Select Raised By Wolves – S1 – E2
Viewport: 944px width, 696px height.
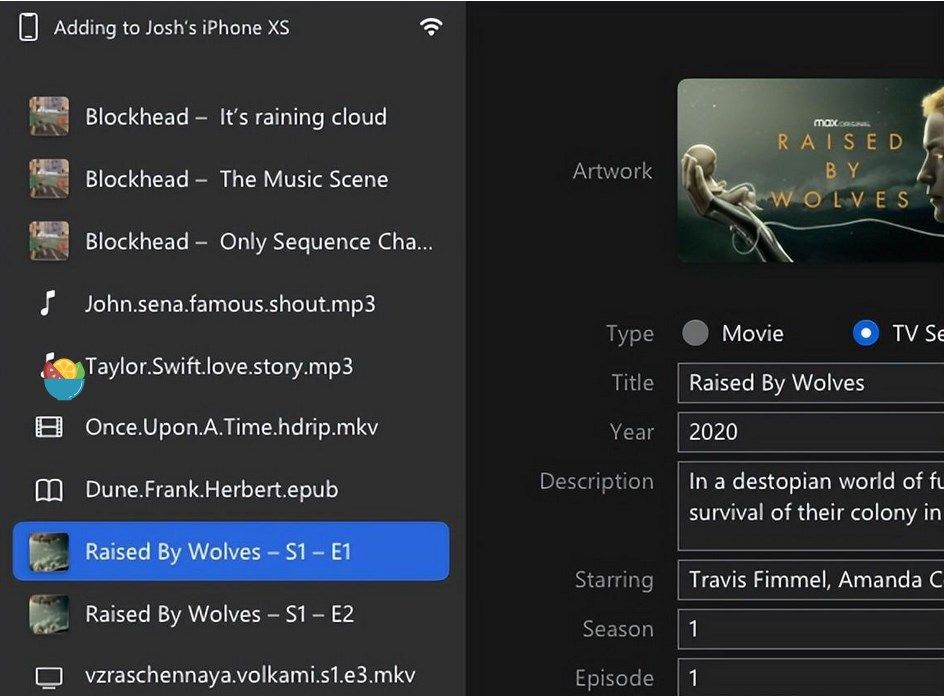219,614
